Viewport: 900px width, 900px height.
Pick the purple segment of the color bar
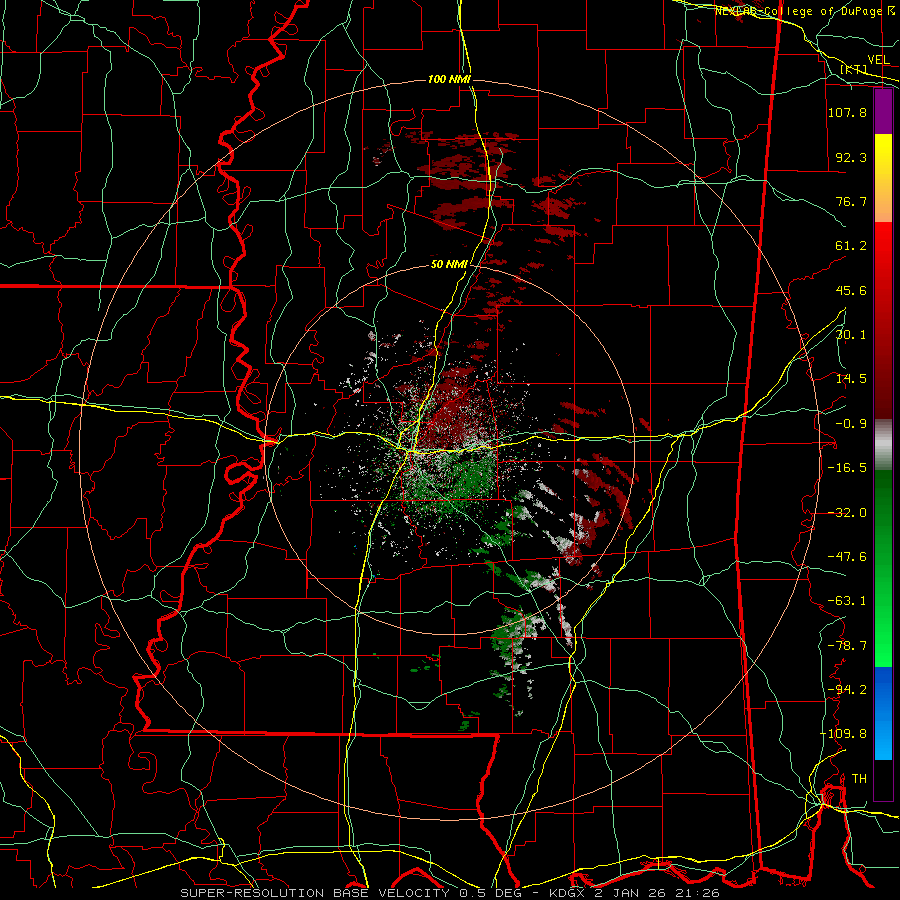[883, 112]
